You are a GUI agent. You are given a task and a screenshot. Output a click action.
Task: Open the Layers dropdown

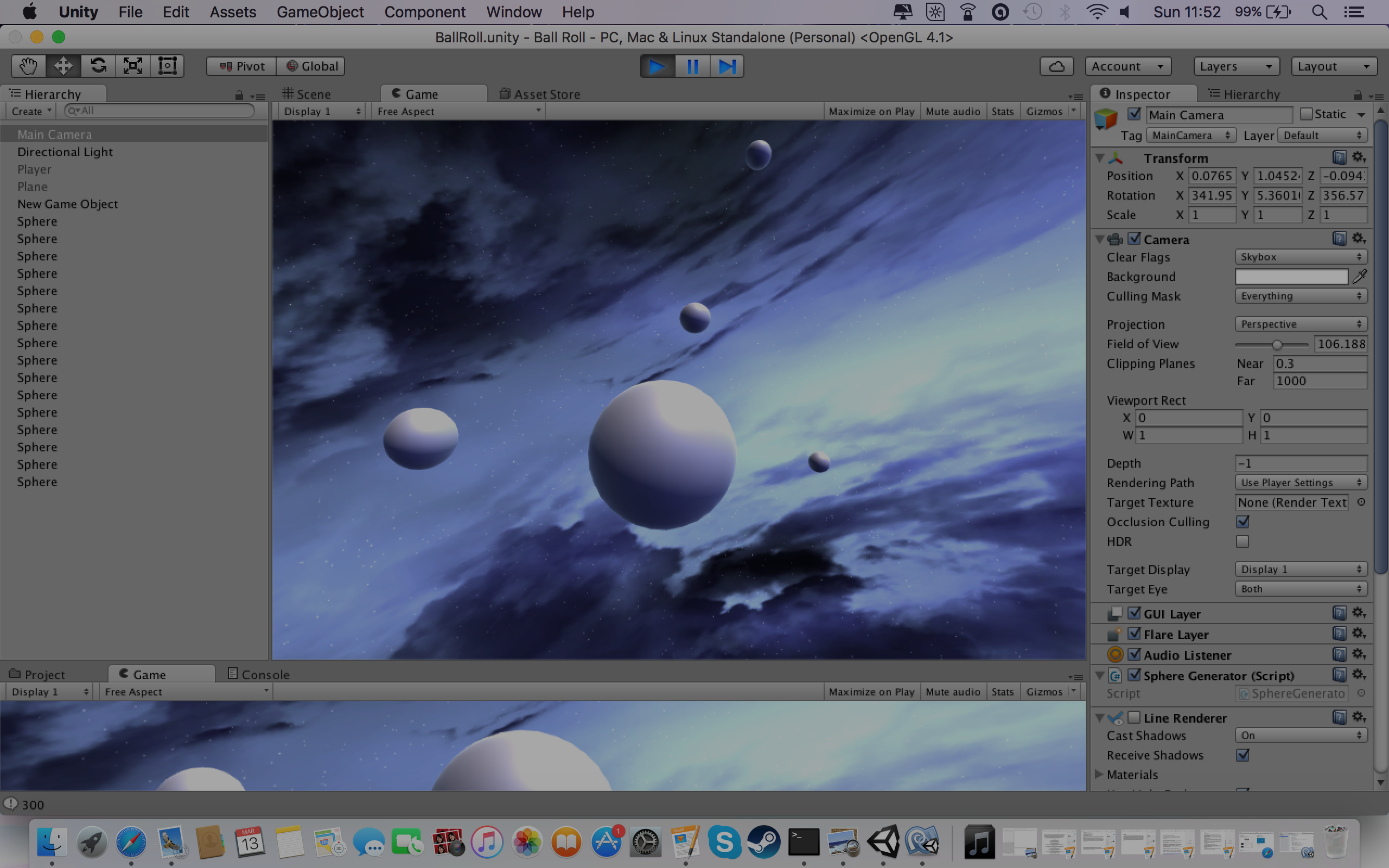pos(1236,66)
